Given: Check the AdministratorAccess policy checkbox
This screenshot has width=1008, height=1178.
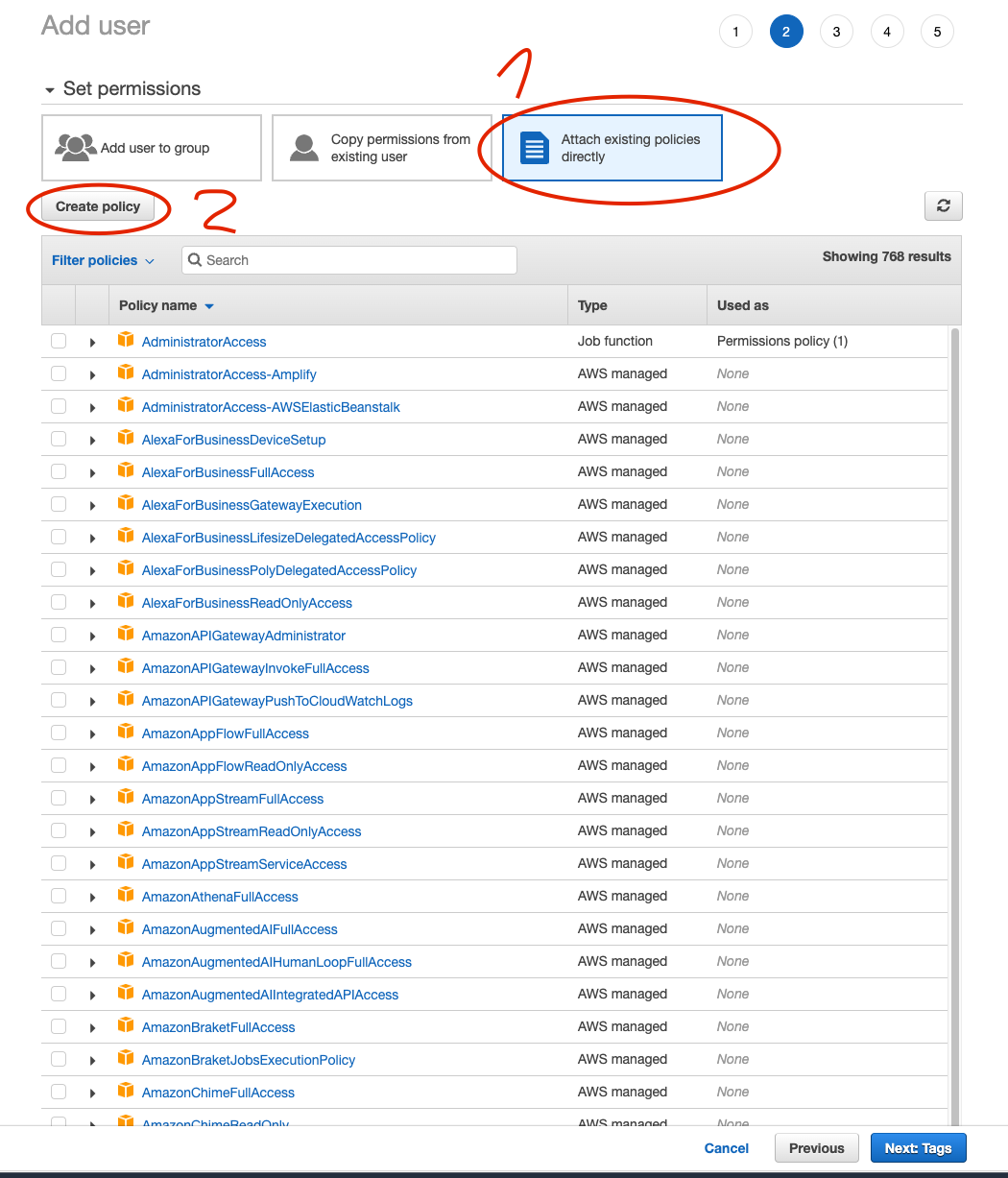Looking at the screenshot, I should point(59,341).
